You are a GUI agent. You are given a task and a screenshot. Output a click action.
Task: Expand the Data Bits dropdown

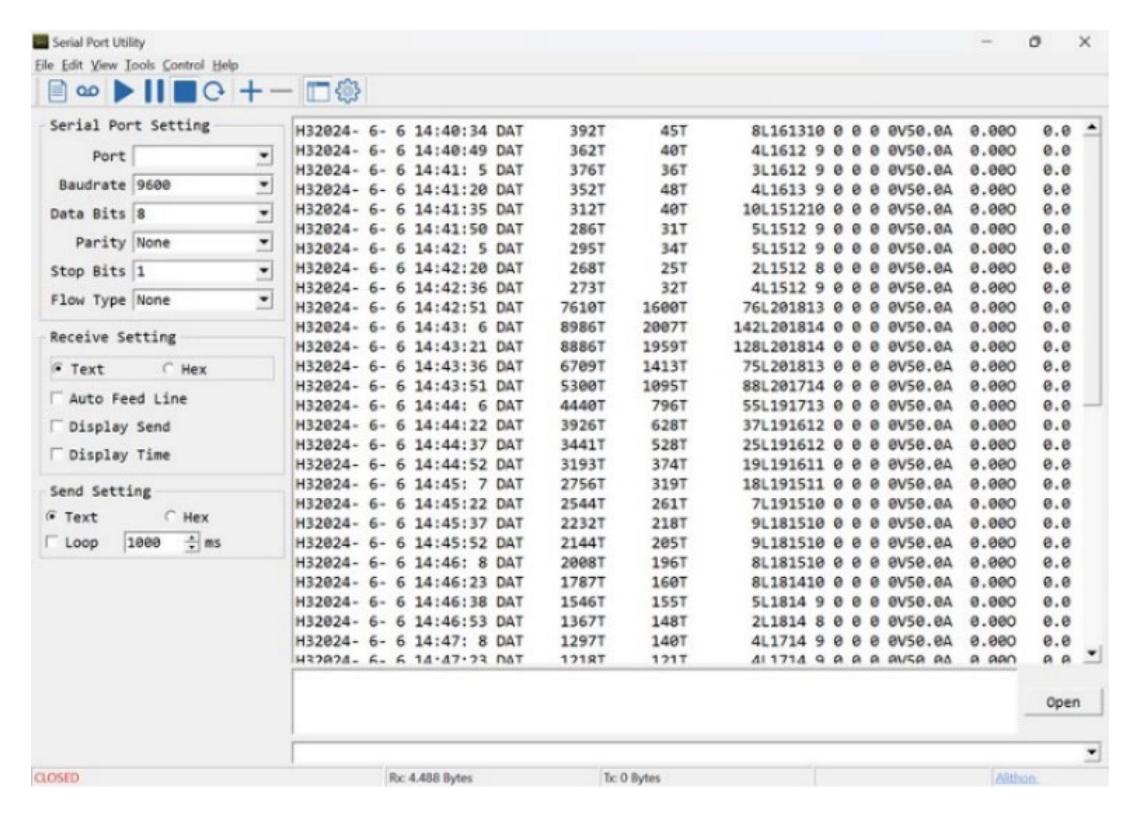264,214
